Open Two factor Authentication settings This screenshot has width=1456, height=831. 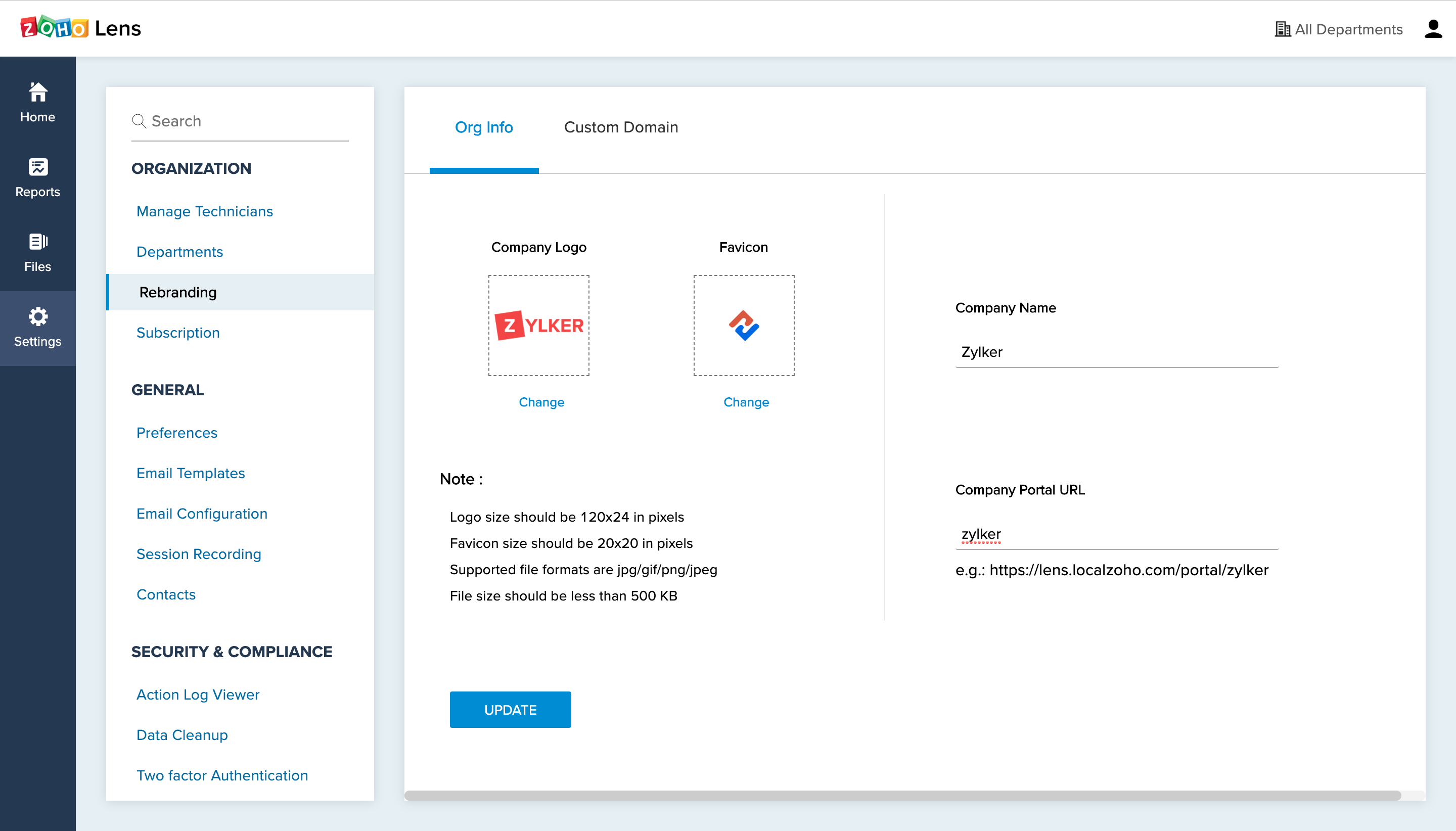pos(222,775)
